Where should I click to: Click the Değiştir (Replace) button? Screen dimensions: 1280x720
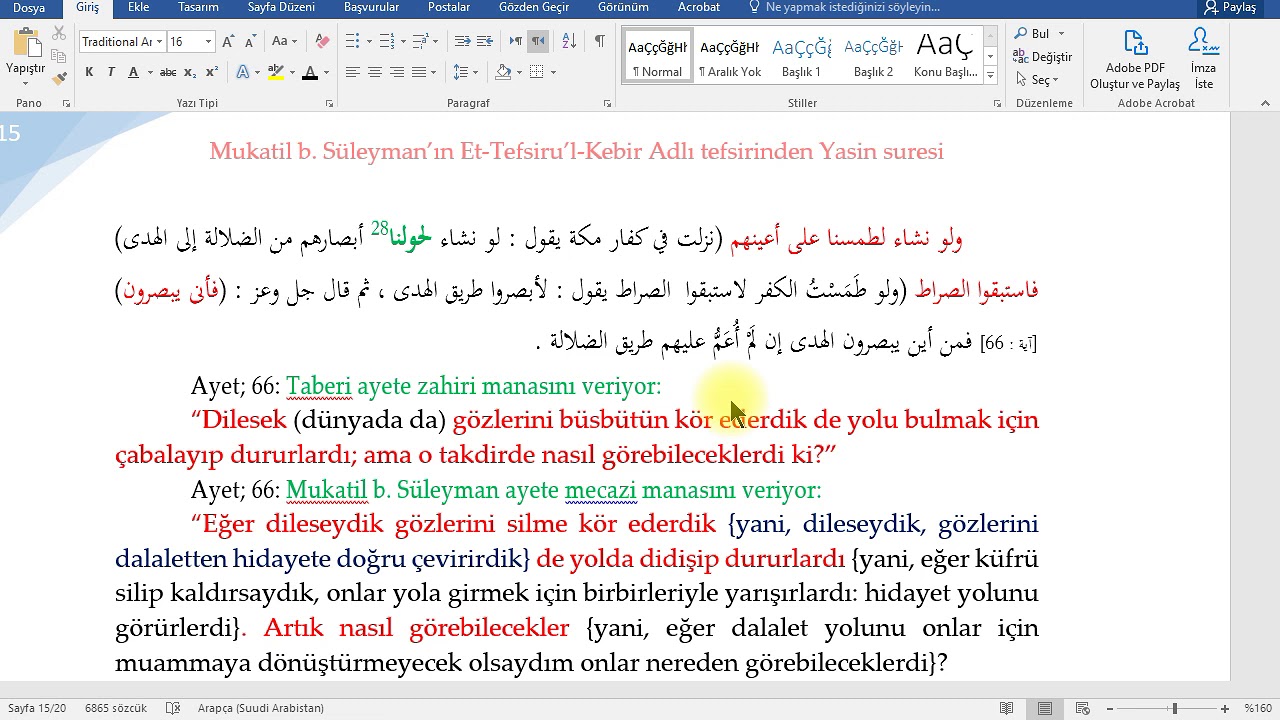point(1043,57)
